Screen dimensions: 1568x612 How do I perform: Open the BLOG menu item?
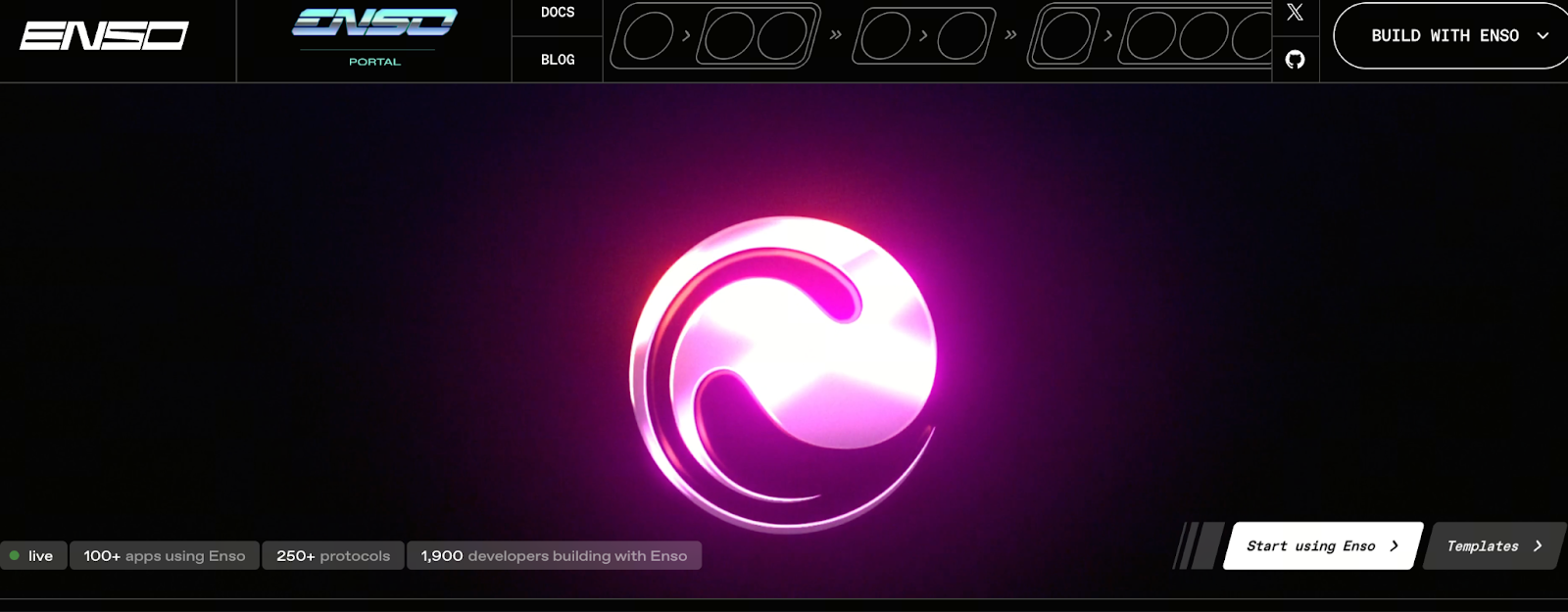pyautogui.click(x=558, y=60)
